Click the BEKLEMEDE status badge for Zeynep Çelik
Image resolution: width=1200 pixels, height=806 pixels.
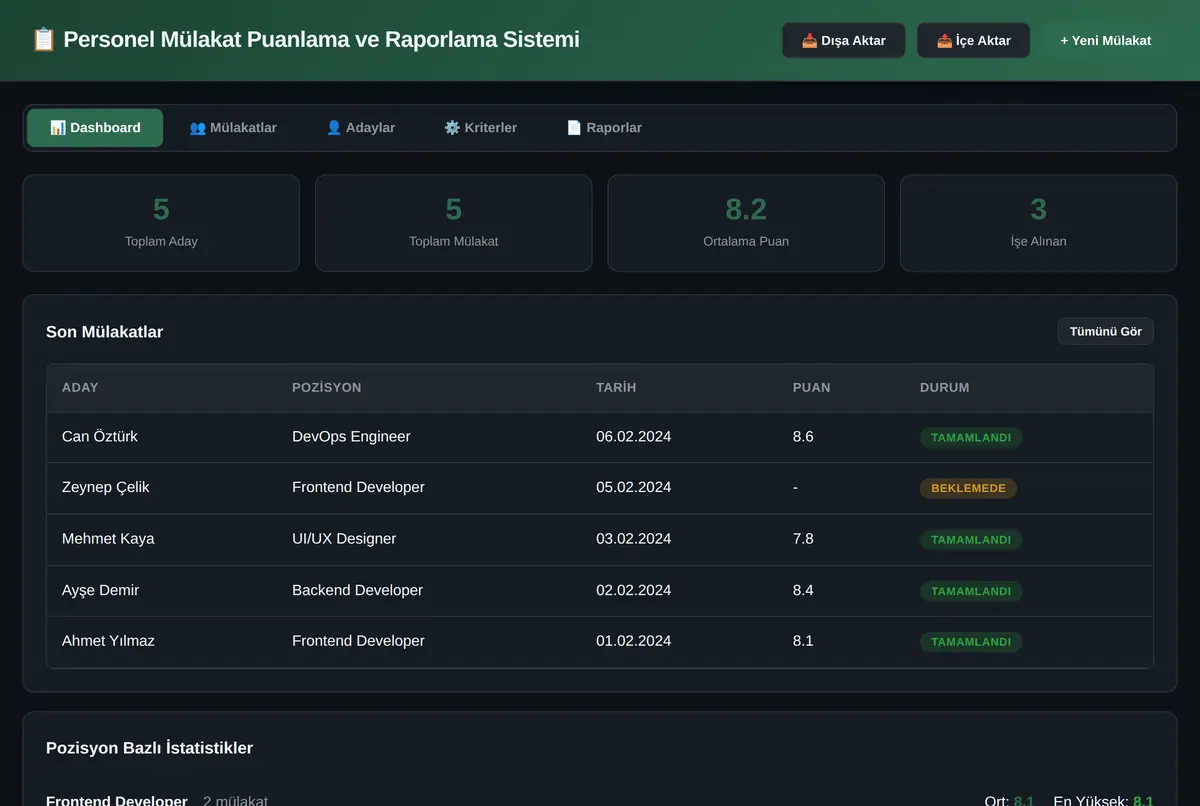(968, 489)
